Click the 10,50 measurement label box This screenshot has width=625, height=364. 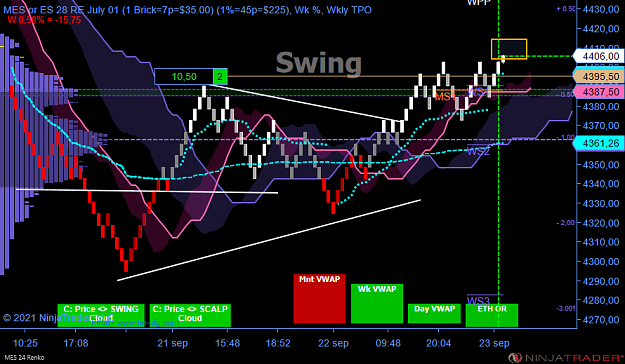[x=184, y=77]
